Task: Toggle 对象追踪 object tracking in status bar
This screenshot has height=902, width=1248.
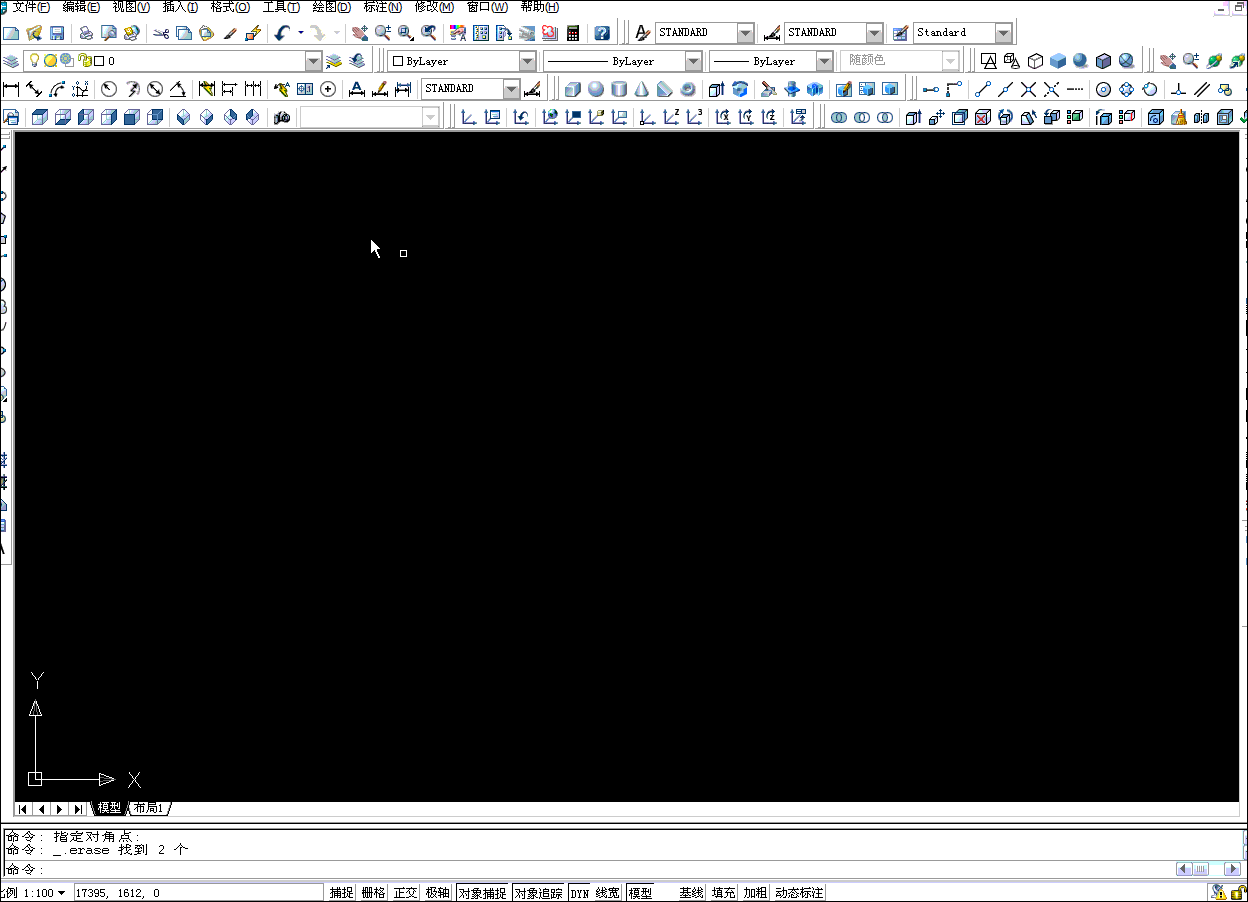Action: click(x=539, y=892)
